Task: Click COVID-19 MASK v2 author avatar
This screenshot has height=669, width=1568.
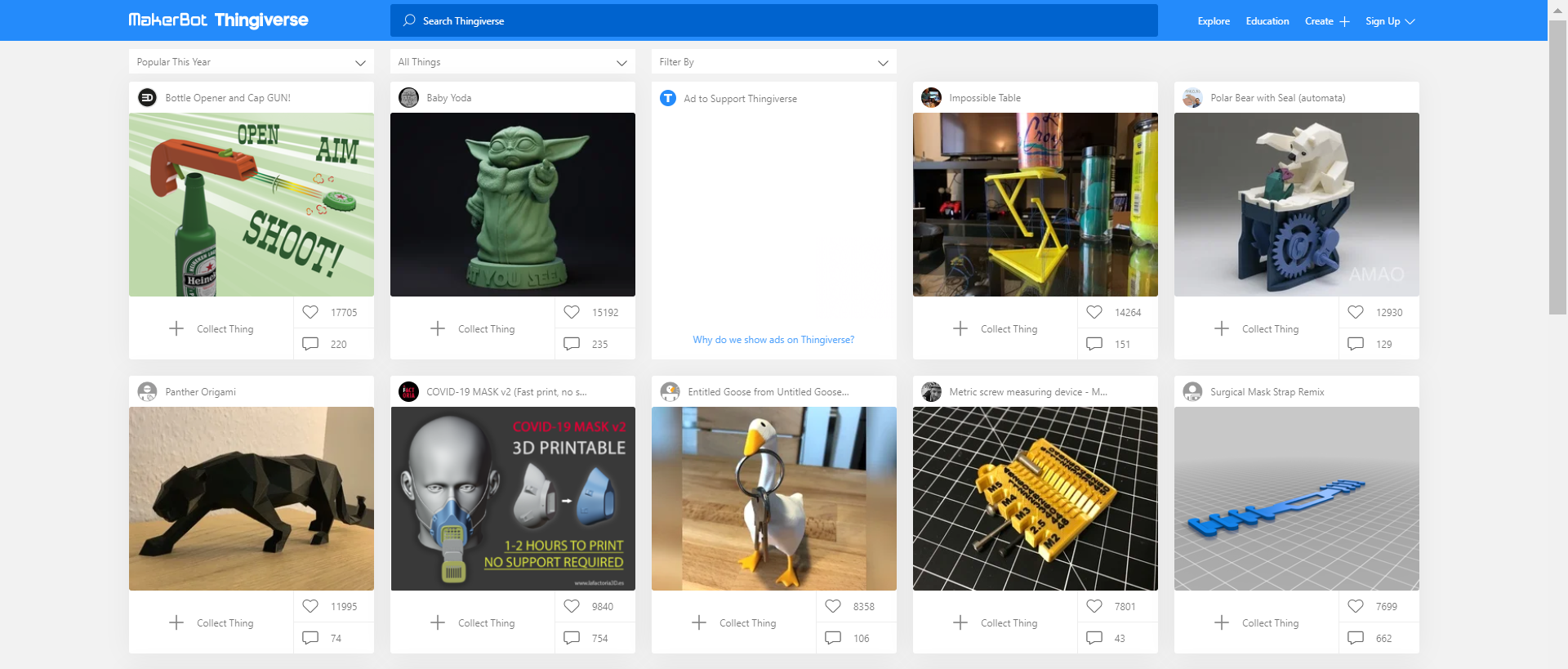Action: click(x=408, y=392)
